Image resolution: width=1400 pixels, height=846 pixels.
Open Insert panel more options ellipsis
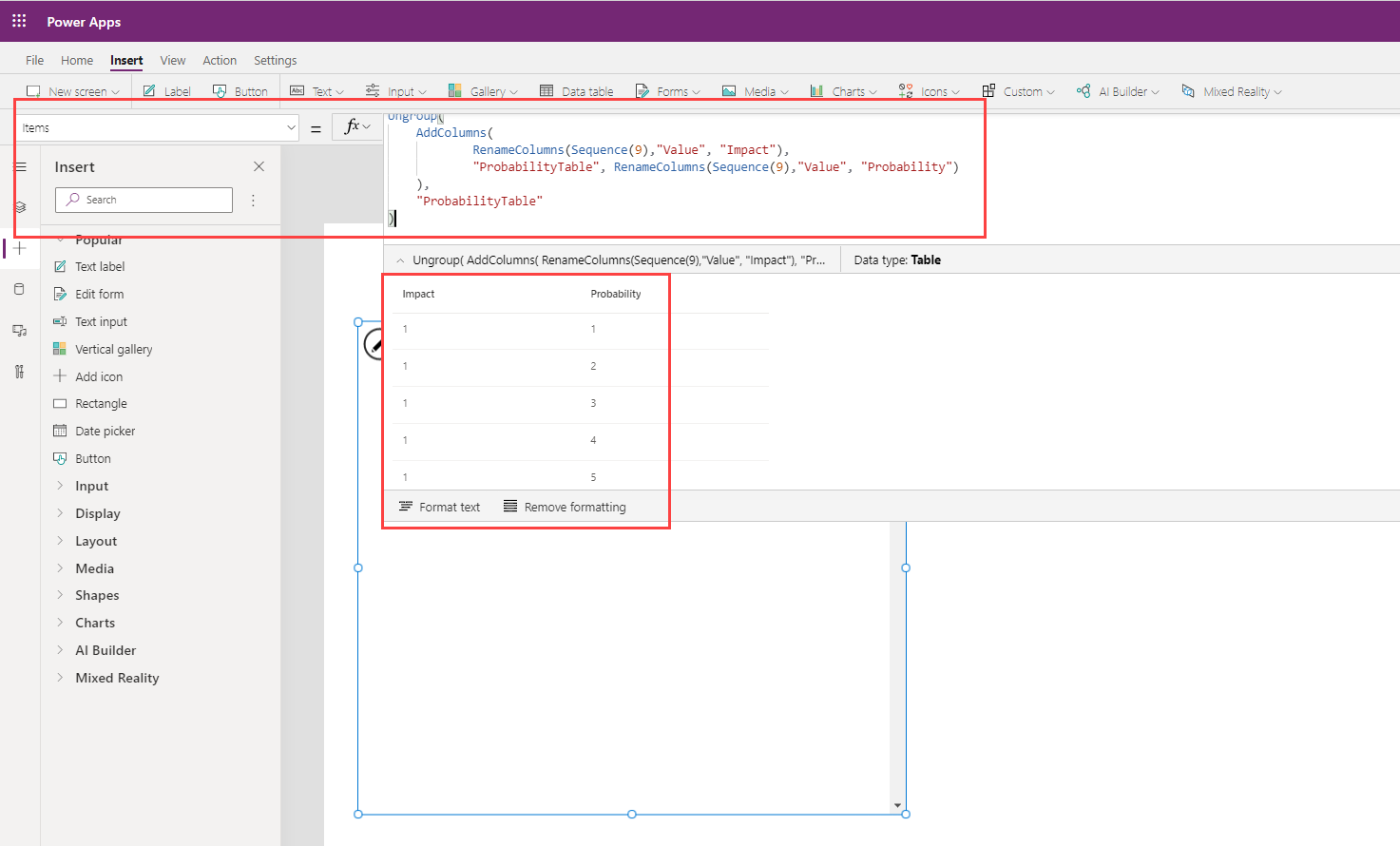pyautogui.click(x=253, y=201)
